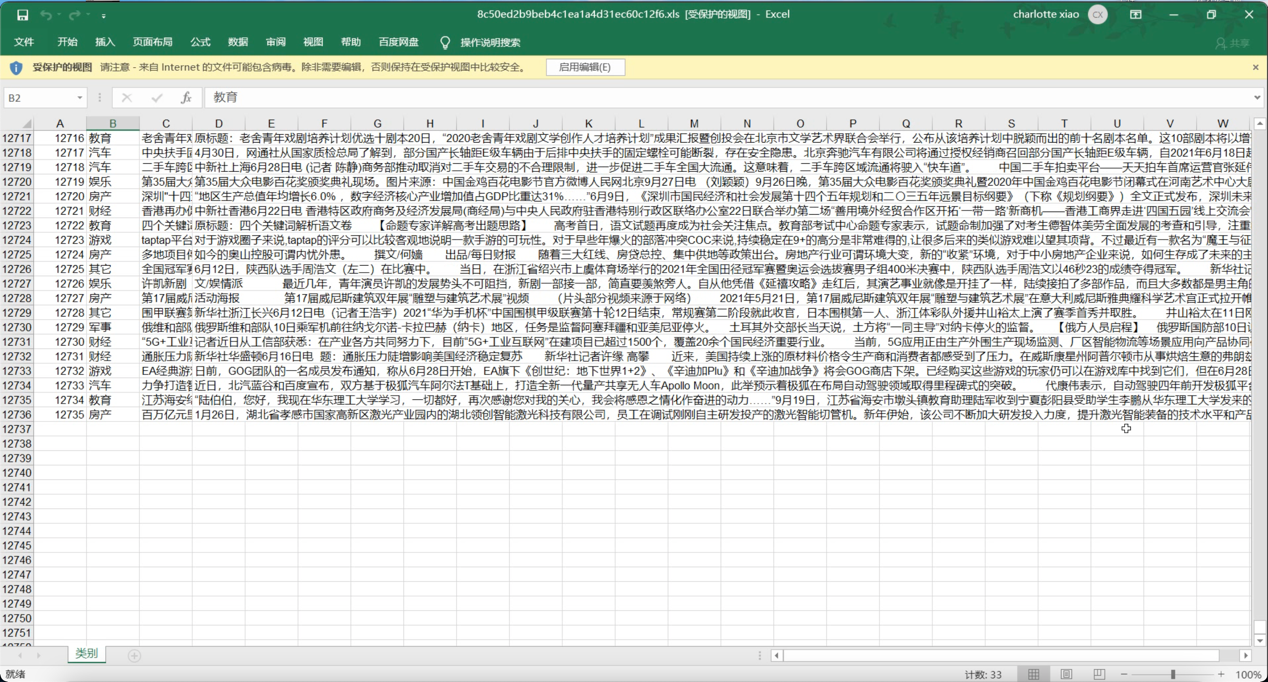Click vertical scrollbar up arrow
Image resolution: width=1268 pixels, height=682 pixels.
click(x=1259, y=124)
